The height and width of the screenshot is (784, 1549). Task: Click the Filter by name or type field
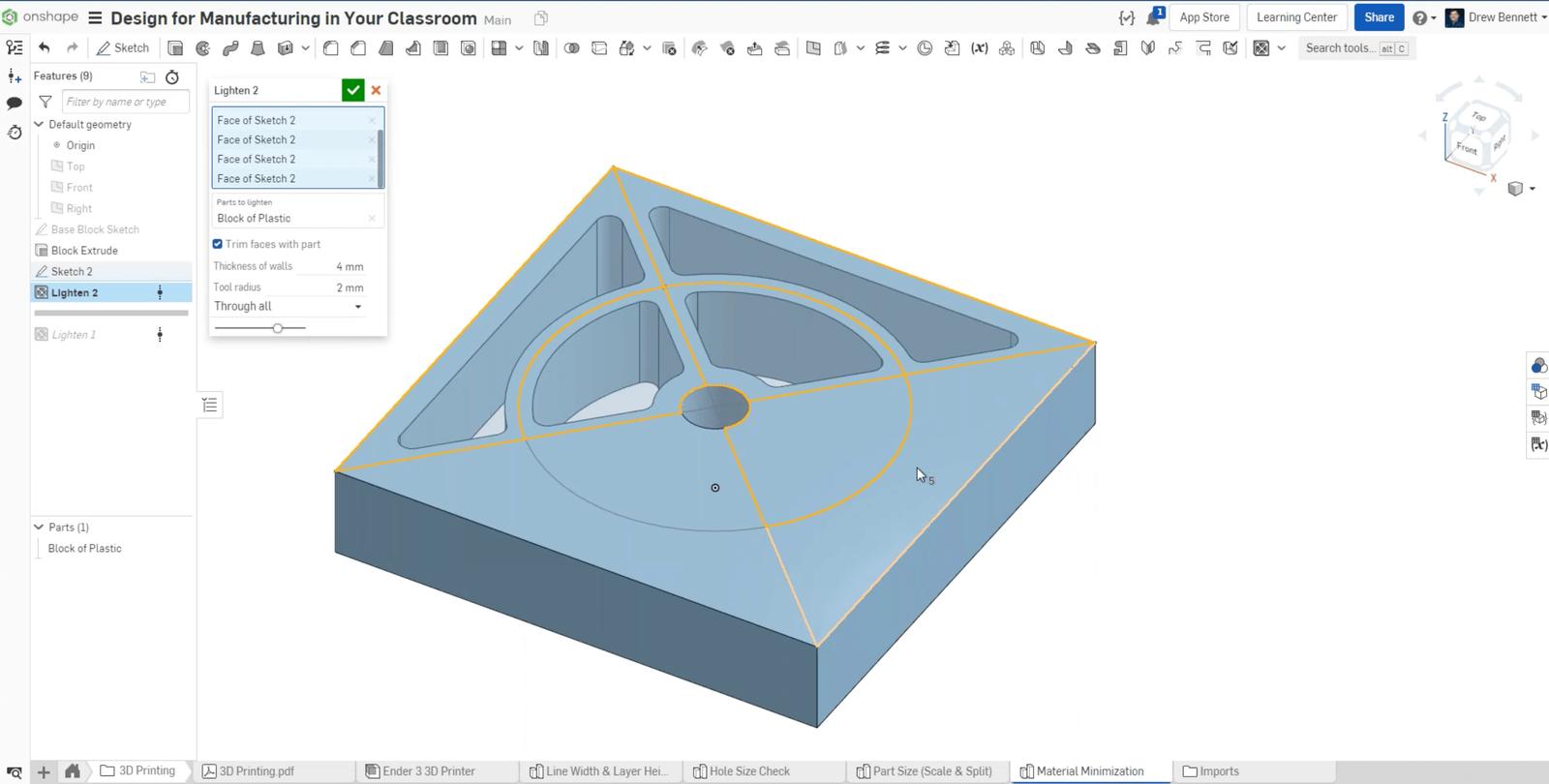coord(125,102)
